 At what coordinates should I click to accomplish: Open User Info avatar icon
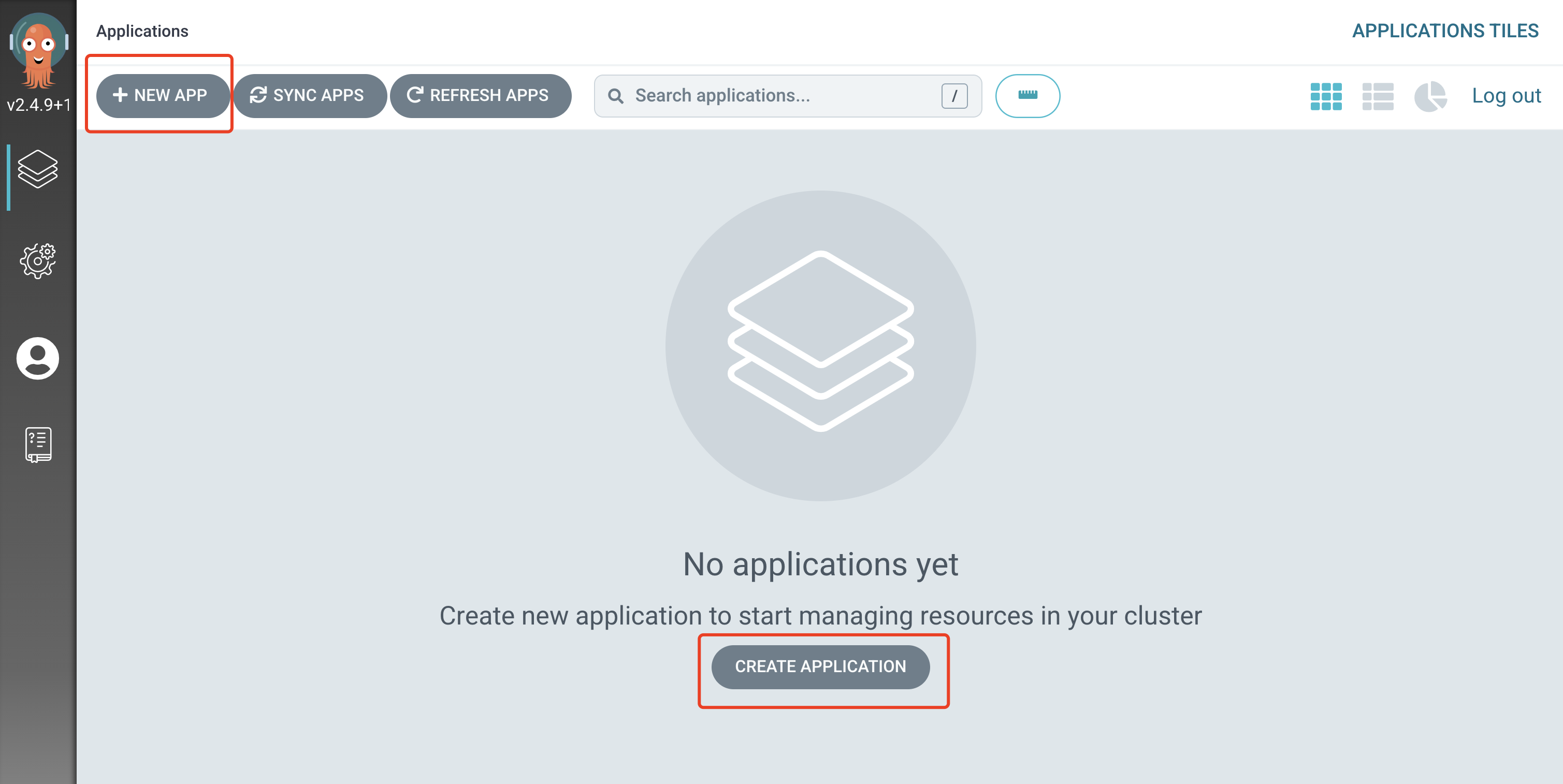point(38,358)
